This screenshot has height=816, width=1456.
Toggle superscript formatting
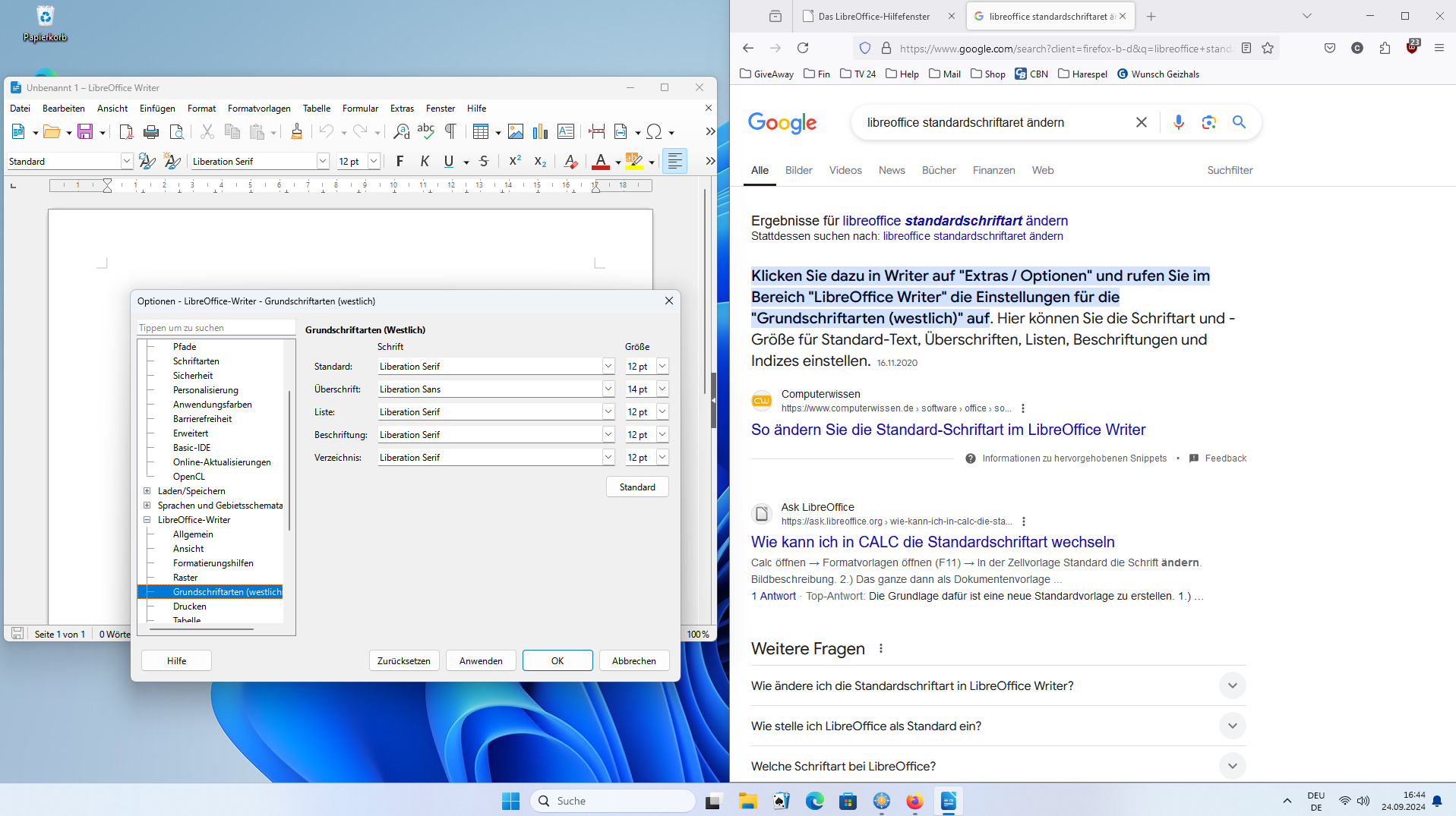[x=515, y=162]
